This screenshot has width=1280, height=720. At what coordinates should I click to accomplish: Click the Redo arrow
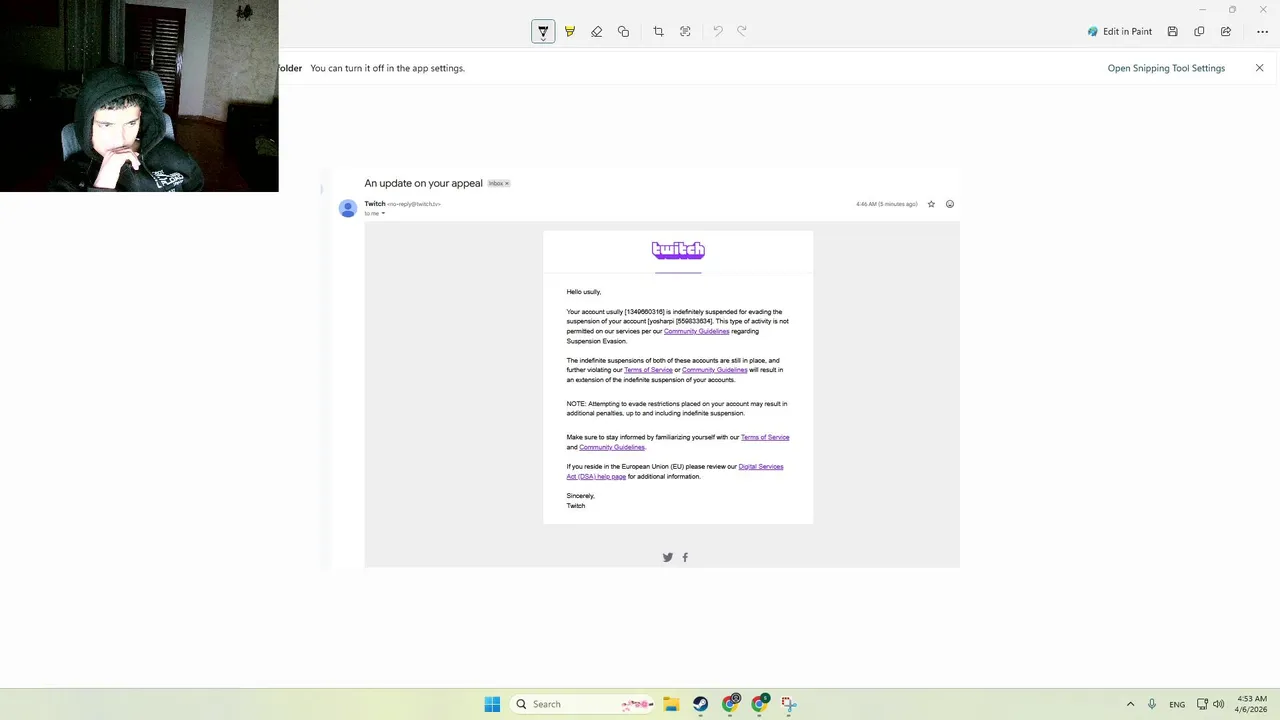(742, 31)
